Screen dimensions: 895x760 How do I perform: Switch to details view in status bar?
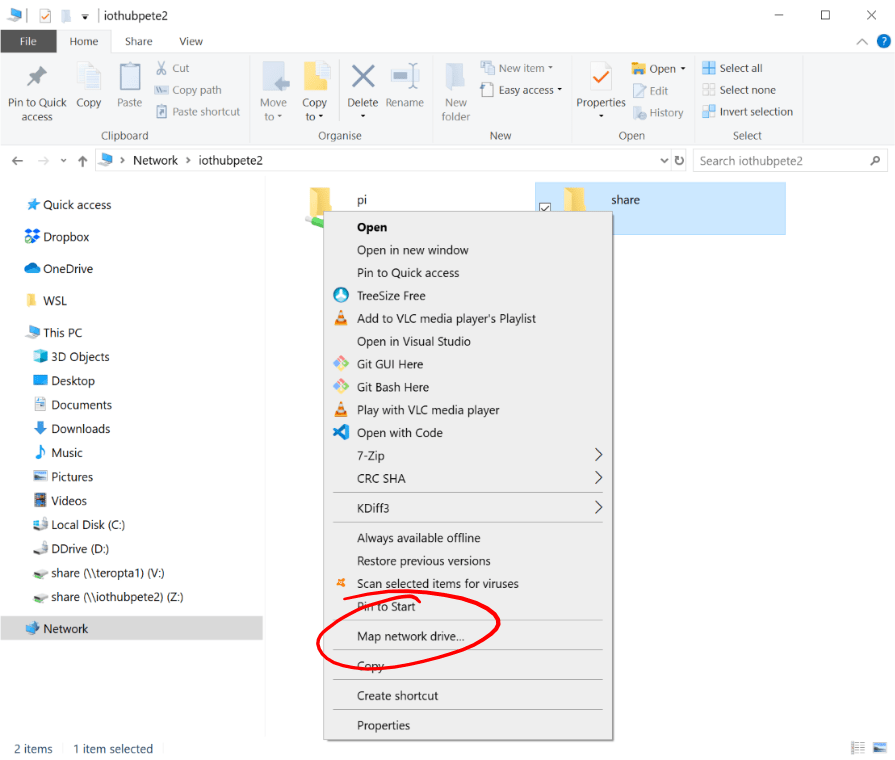[x=858, y=747]
